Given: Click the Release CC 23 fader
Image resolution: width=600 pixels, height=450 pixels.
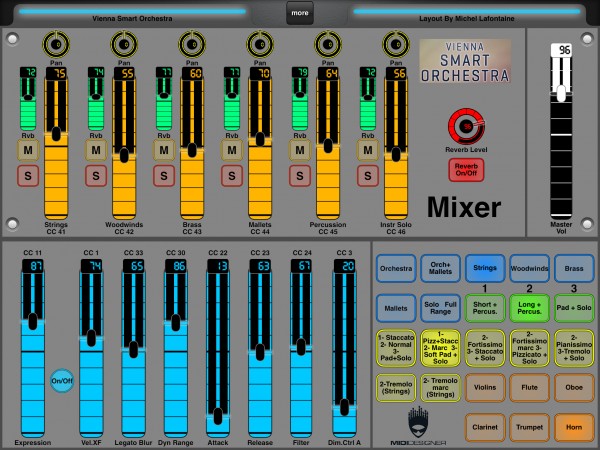Looking at the screenshot, I should click(x=260, y=348).
